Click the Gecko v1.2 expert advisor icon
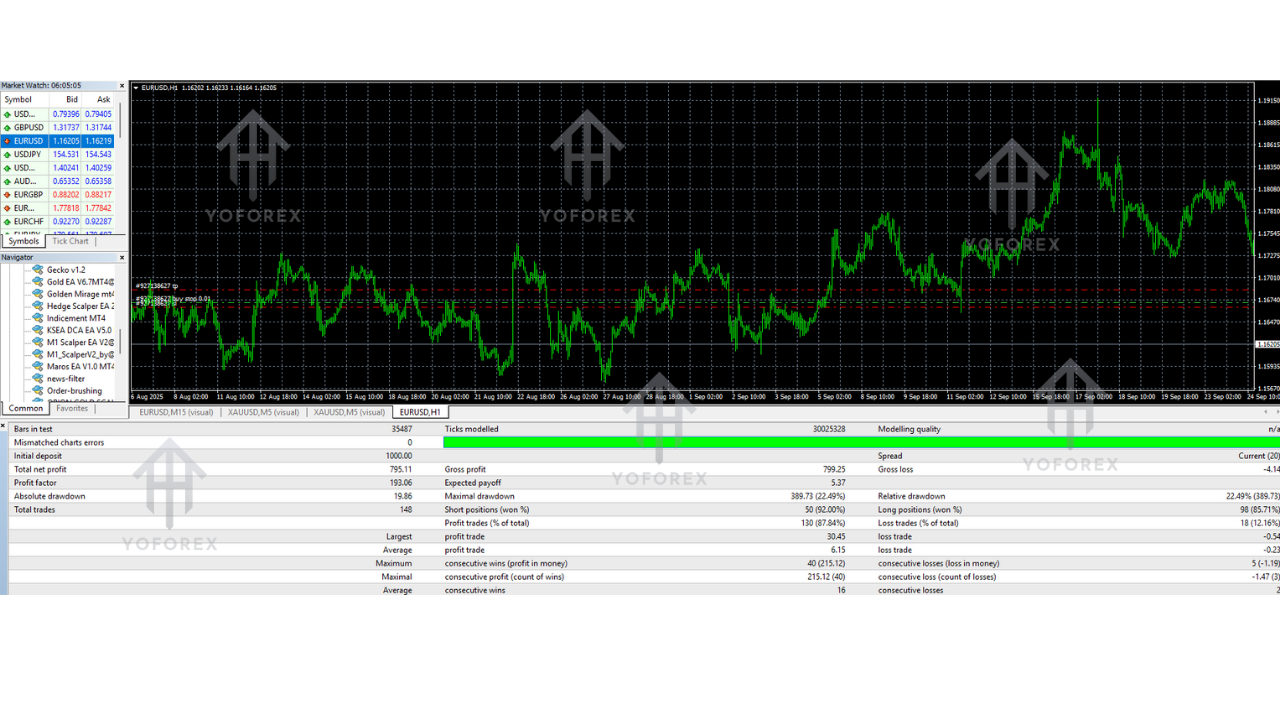The height and width of the screenshot is (720, 1280). [x=38, y=270]
